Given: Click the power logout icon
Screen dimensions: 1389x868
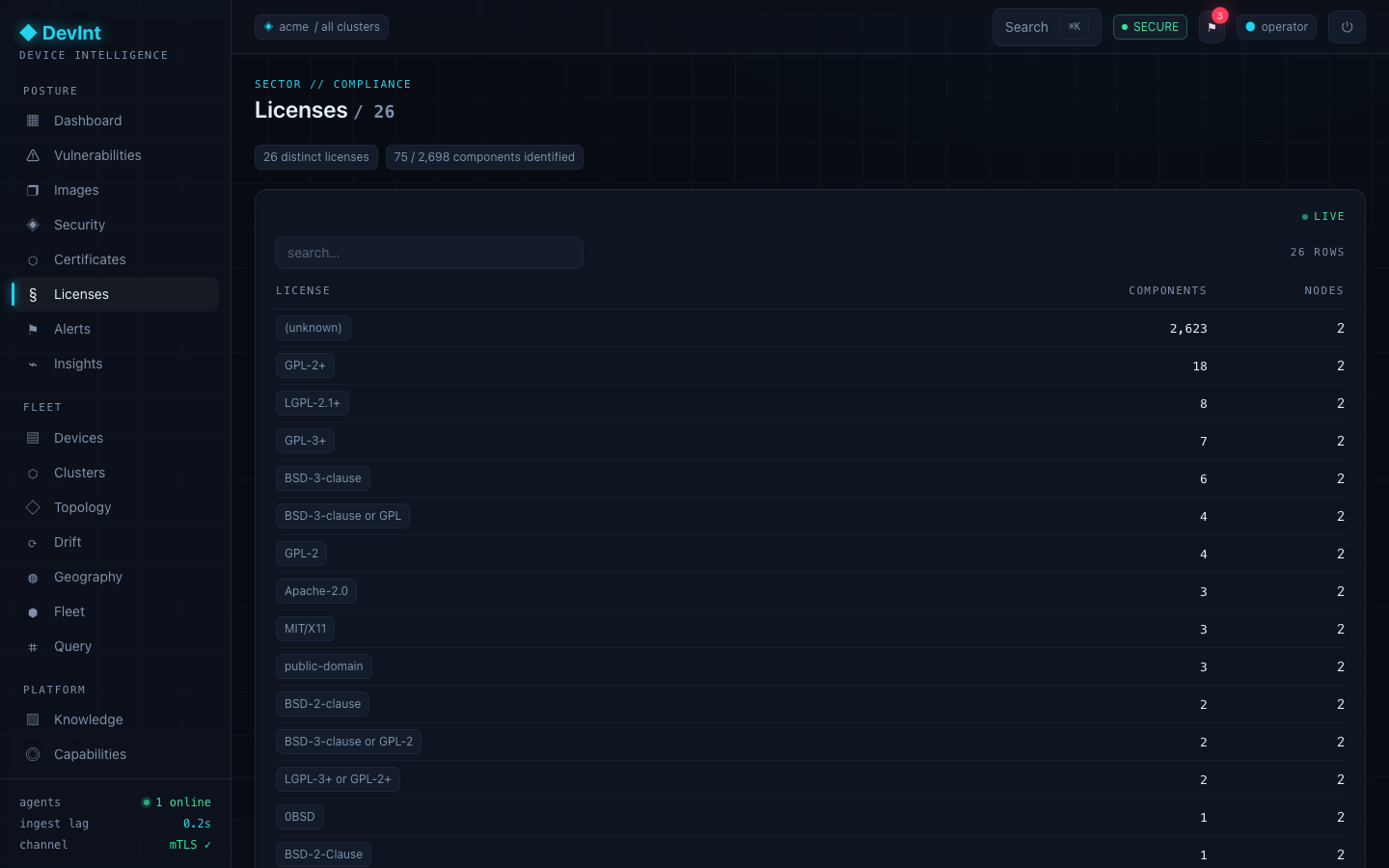Looking at the screenshot, I should coord(1347,27).
